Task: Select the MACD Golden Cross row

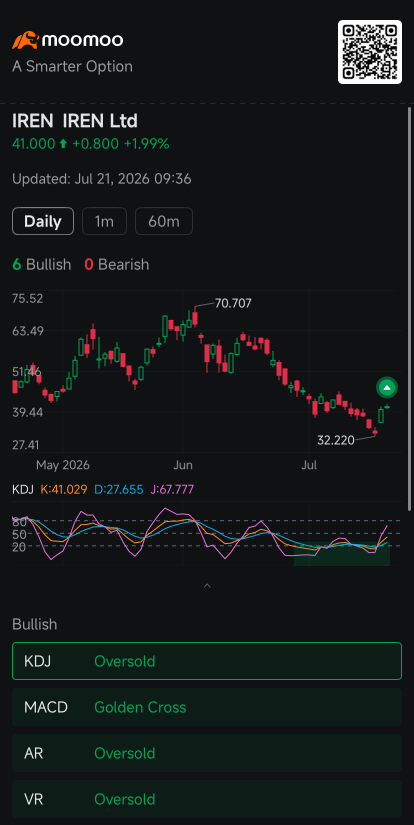Action: point(207,707)
